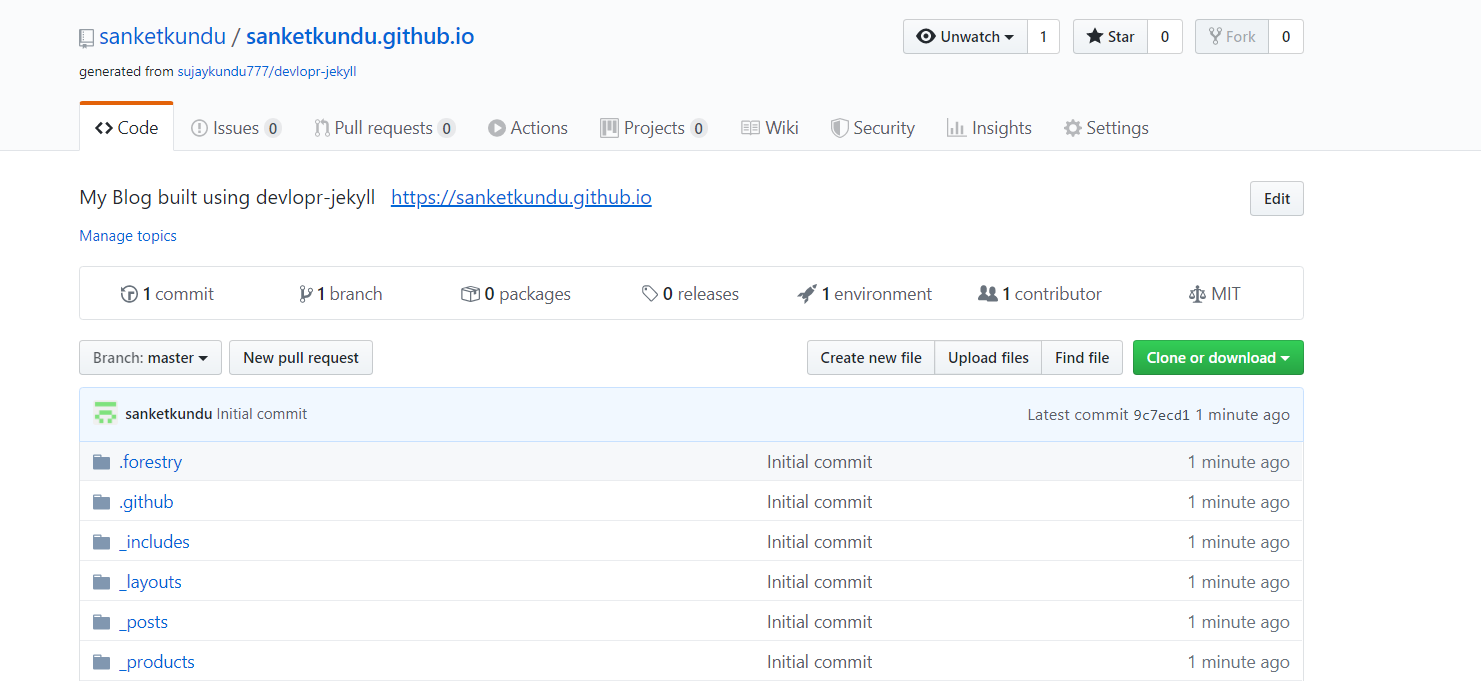Click the MIT license scales icon
The width and height of the screenshot is (1481, 681).
tap(1197, 293)
